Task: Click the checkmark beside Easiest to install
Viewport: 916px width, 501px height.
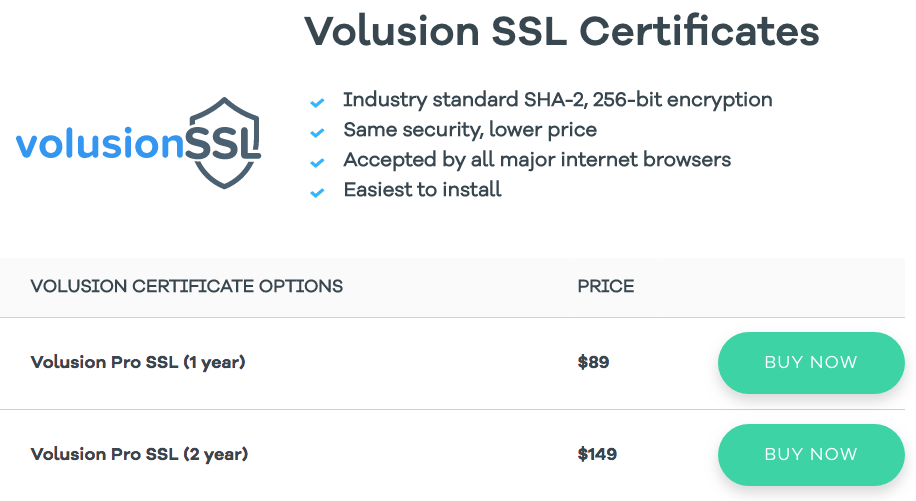Action: [317, 192]
